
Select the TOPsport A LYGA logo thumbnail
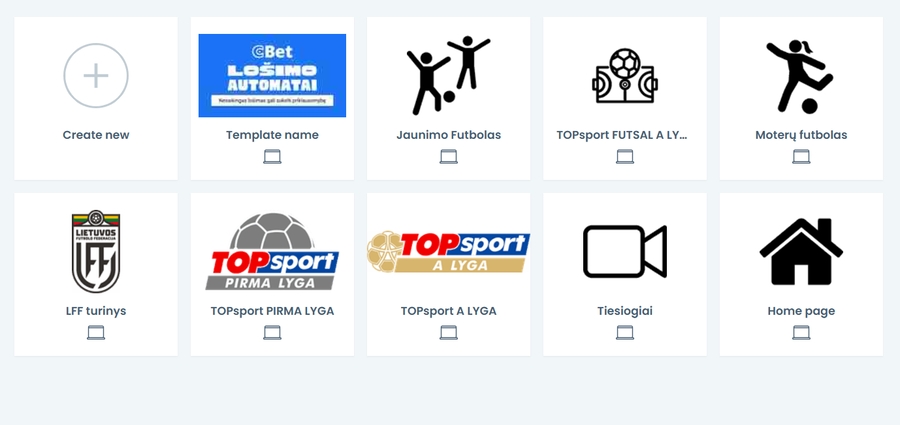point(448,252)
